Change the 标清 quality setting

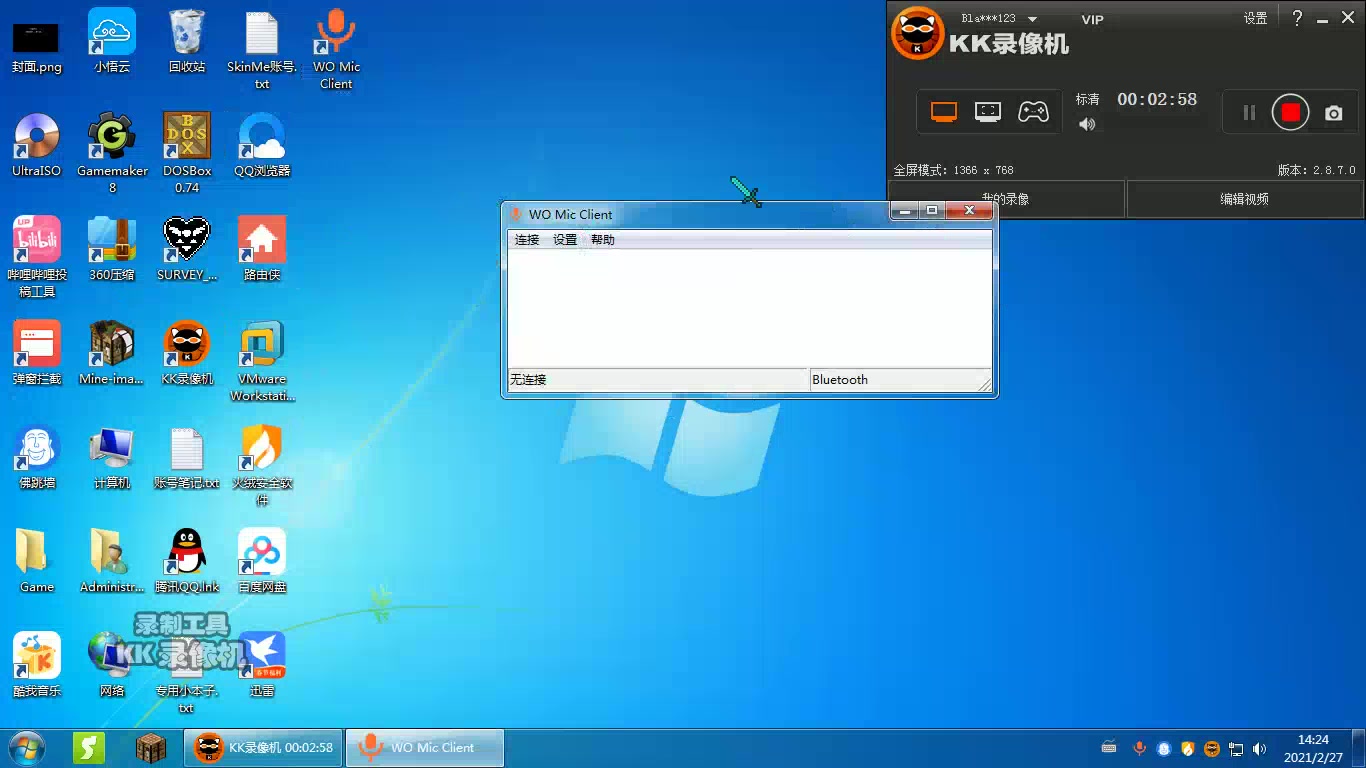point(1087,99)
